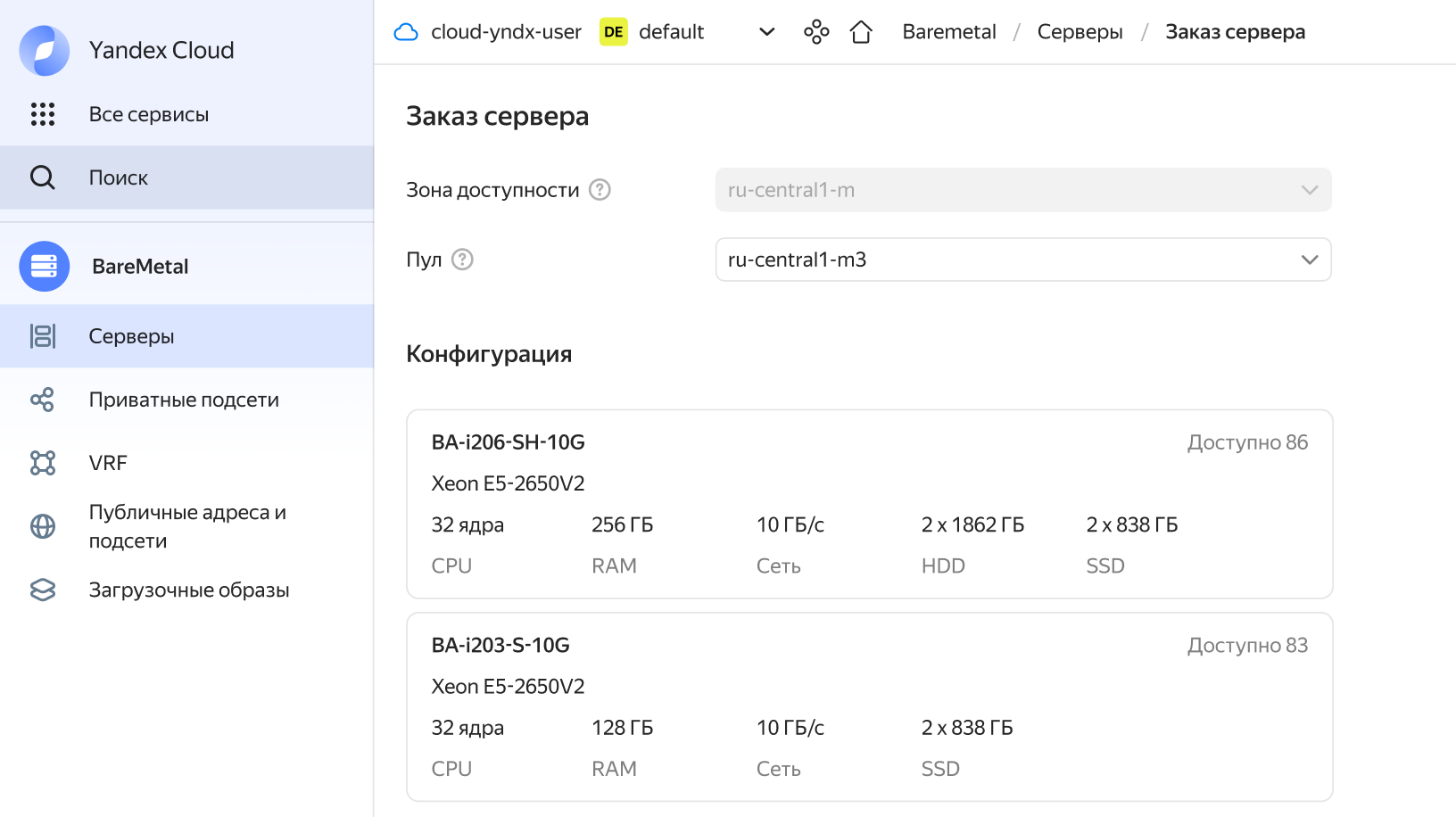Screen dimensions: 1456x817
Task: Click the BareMetal service icon
Action: point(45,266)
